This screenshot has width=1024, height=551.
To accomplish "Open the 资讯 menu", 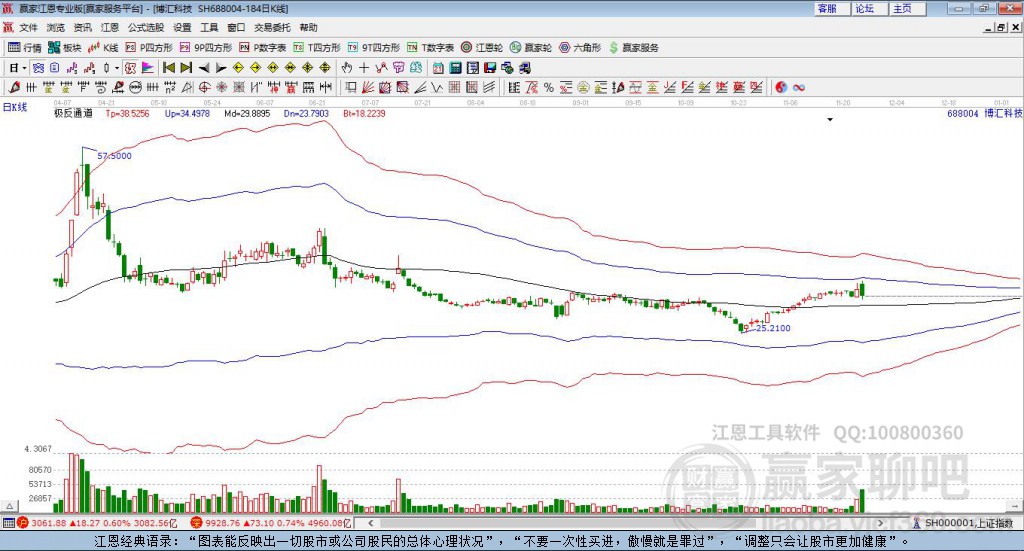I will tap(82, 27).
